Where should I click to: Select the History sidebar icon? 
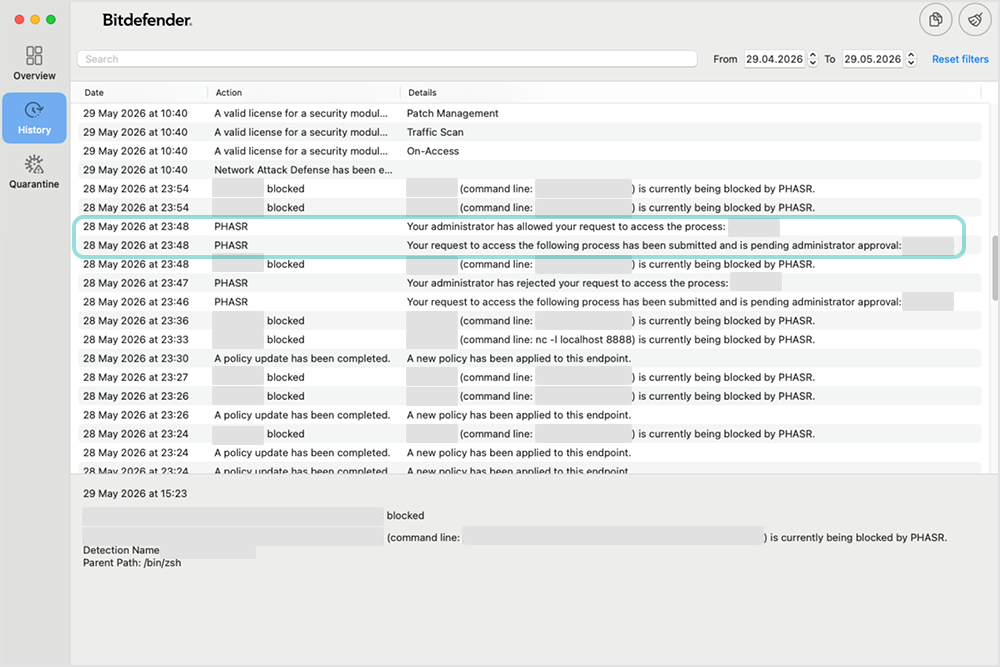(x=34, y=110)
